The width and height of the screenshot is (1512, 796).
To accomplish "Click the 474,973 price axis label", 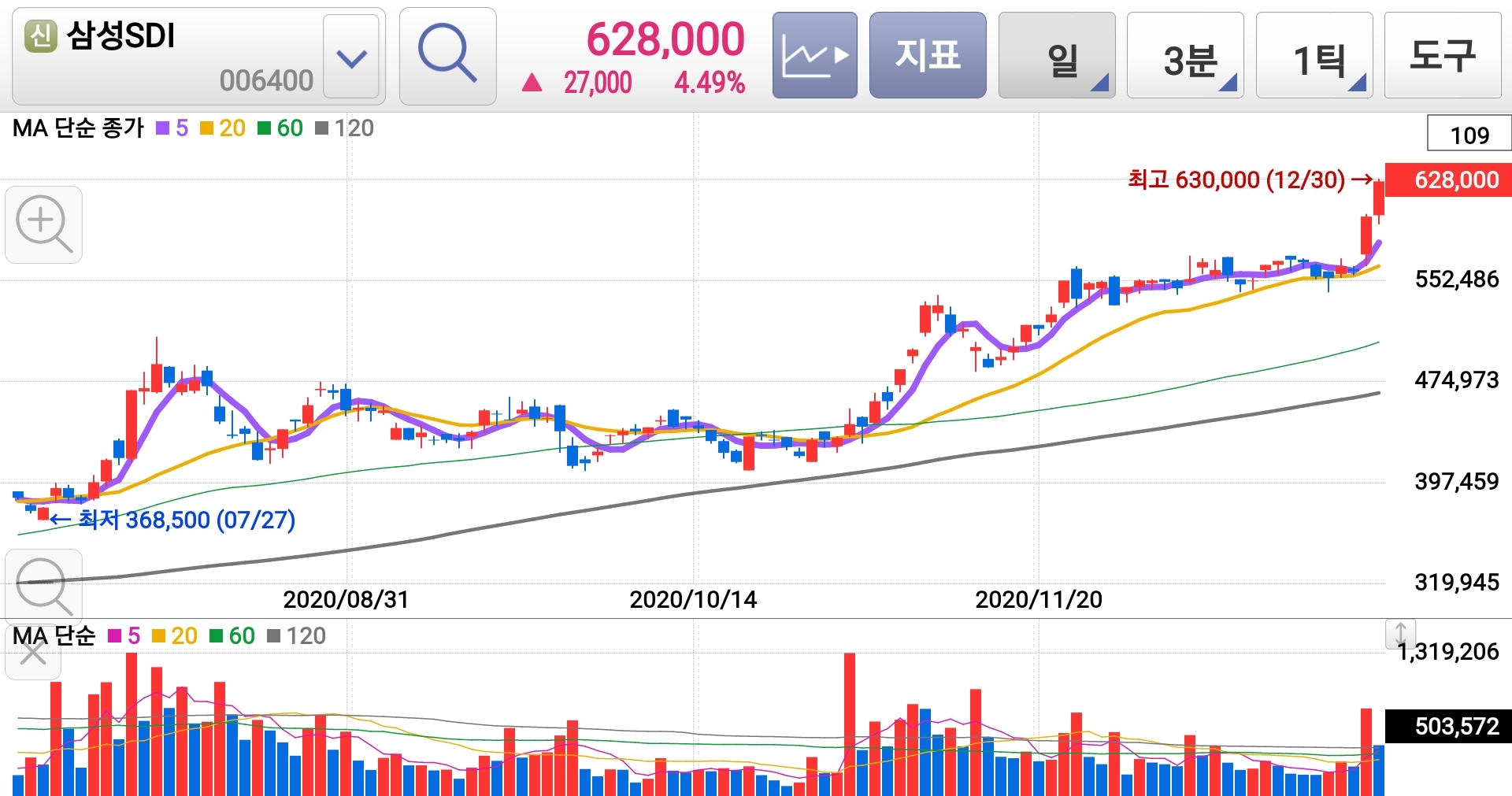I will click(x=1457, y=380).
